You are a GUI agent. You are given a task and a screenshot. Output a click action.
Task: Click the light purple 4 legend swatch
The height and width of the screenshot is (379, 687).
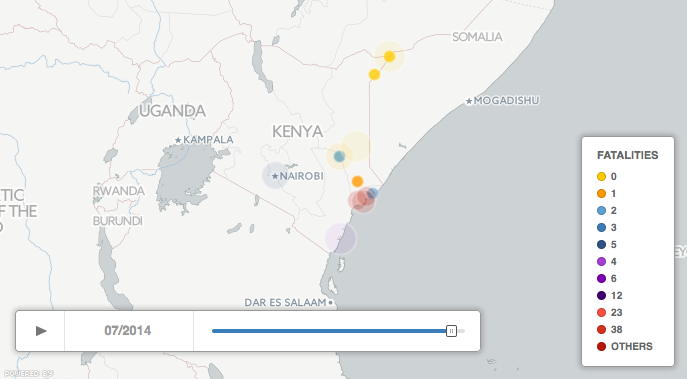point(602,262)
